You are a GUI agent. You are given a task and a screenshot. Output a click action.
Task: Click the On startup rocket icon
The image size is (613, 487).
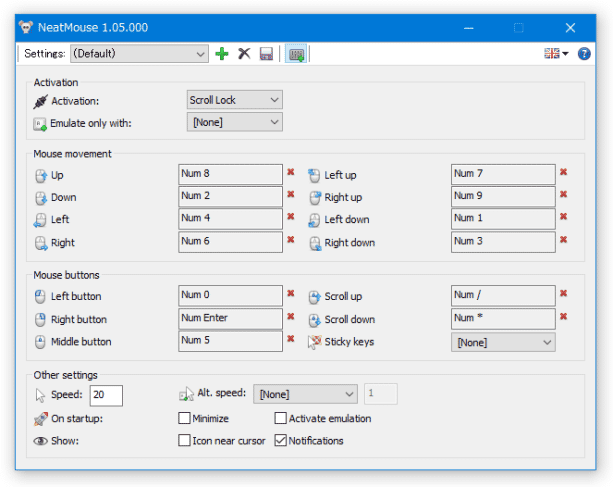pos(41,419)
